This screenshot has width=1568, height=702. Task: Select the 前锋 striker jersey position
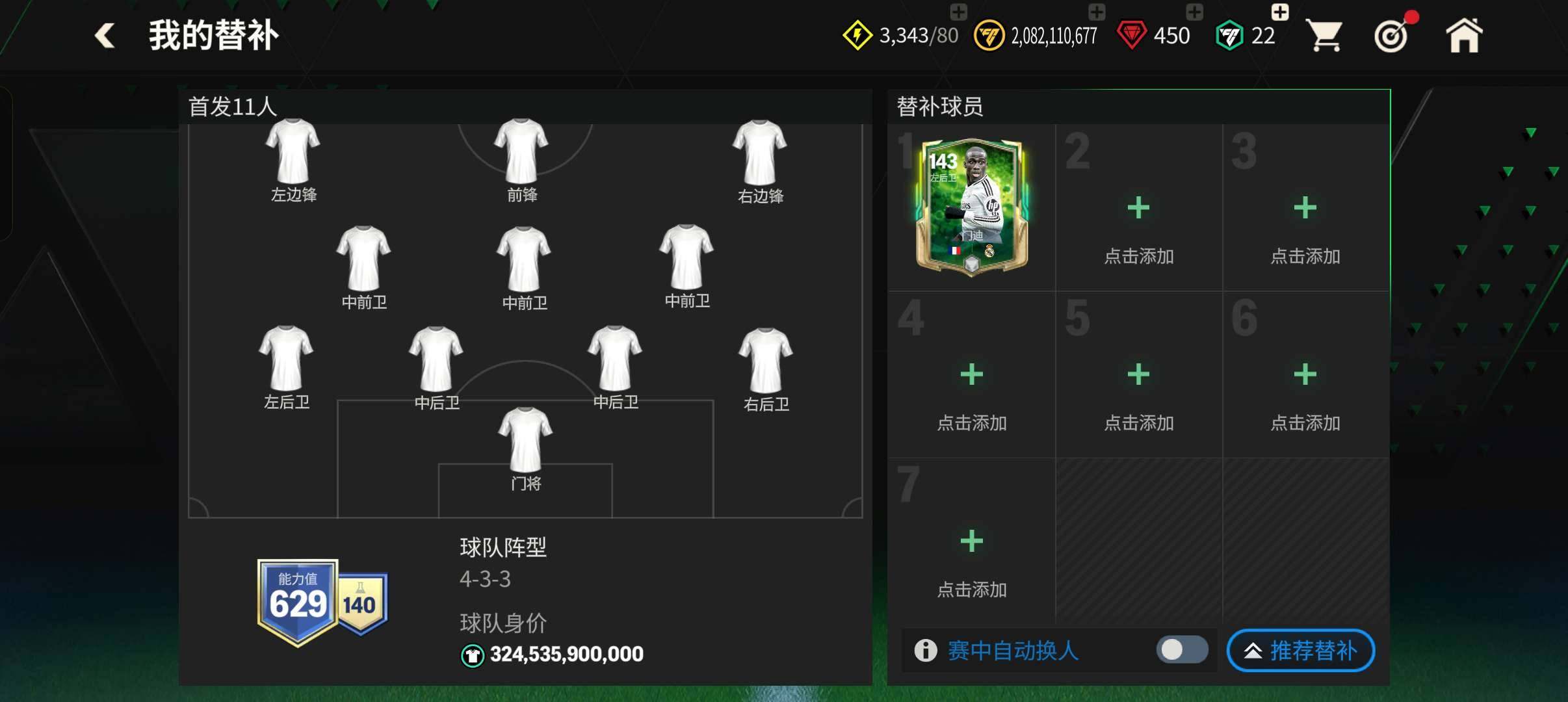[521, 160]
